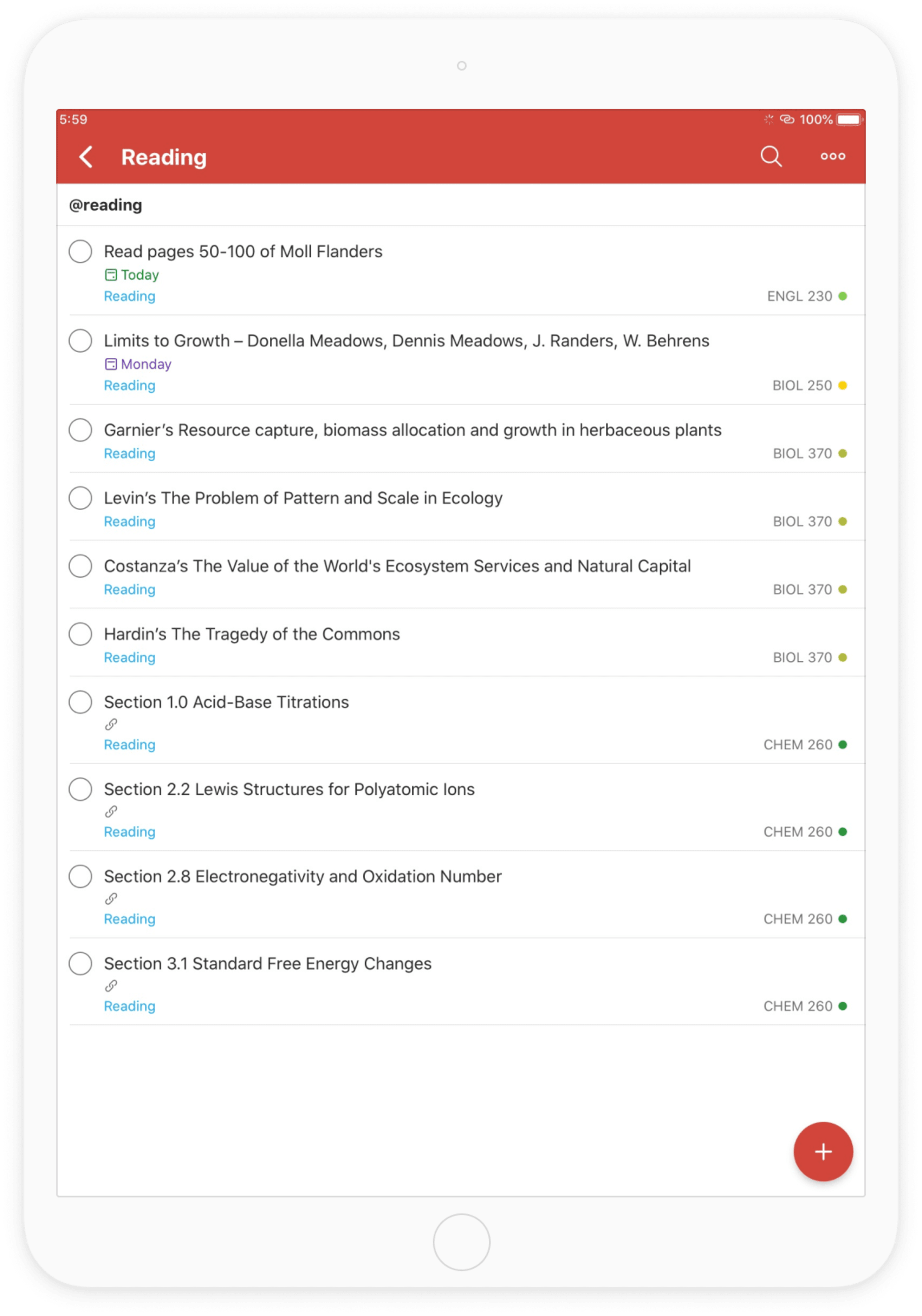
Task: Check off Levin's Pattern and Scale task
Action: pyautogui.click(x=80, y=498)
